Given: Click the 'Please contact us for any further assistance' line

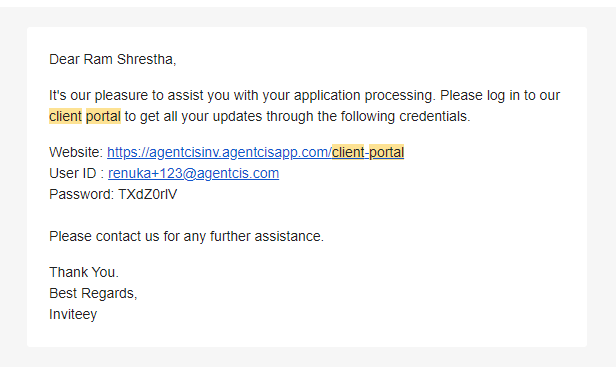Looking at the screenshot, I should [x=186, y=236].
